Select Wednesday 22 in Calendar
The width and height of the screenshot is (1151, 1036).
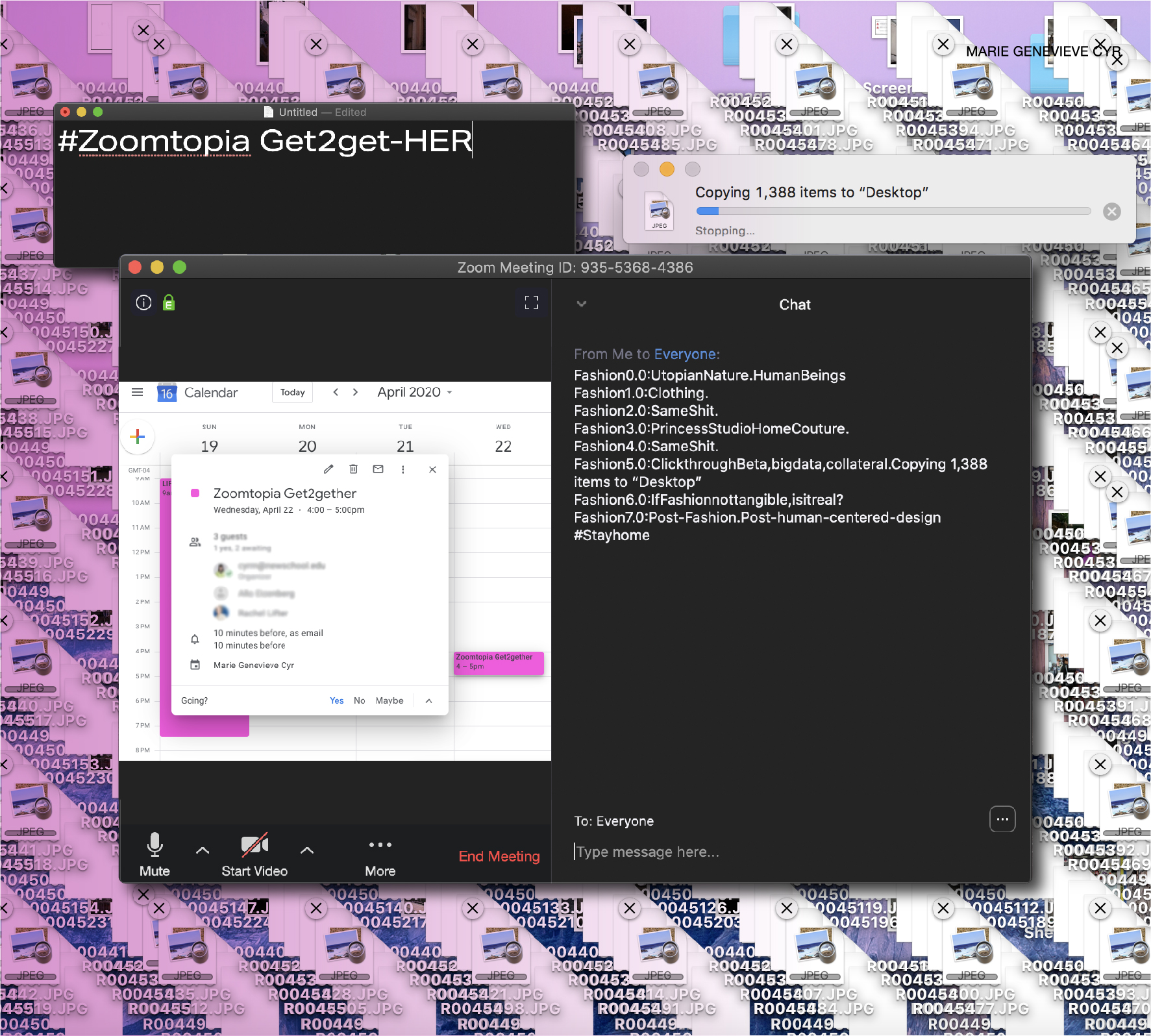503,446
